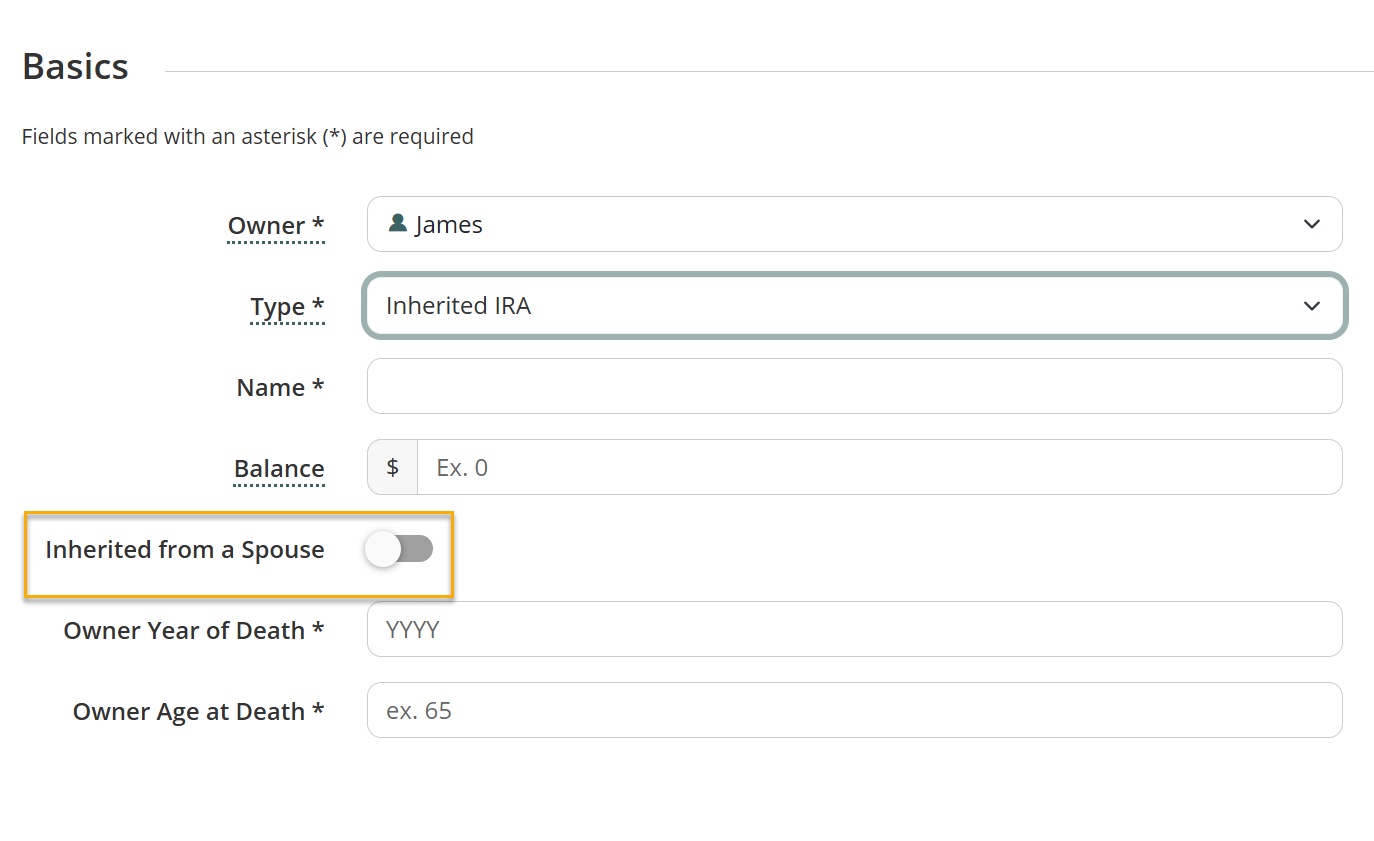Screen dimensions: 1374x841
Task: Click the Owner Year of Death label
Action: click(x=194, y=630)
